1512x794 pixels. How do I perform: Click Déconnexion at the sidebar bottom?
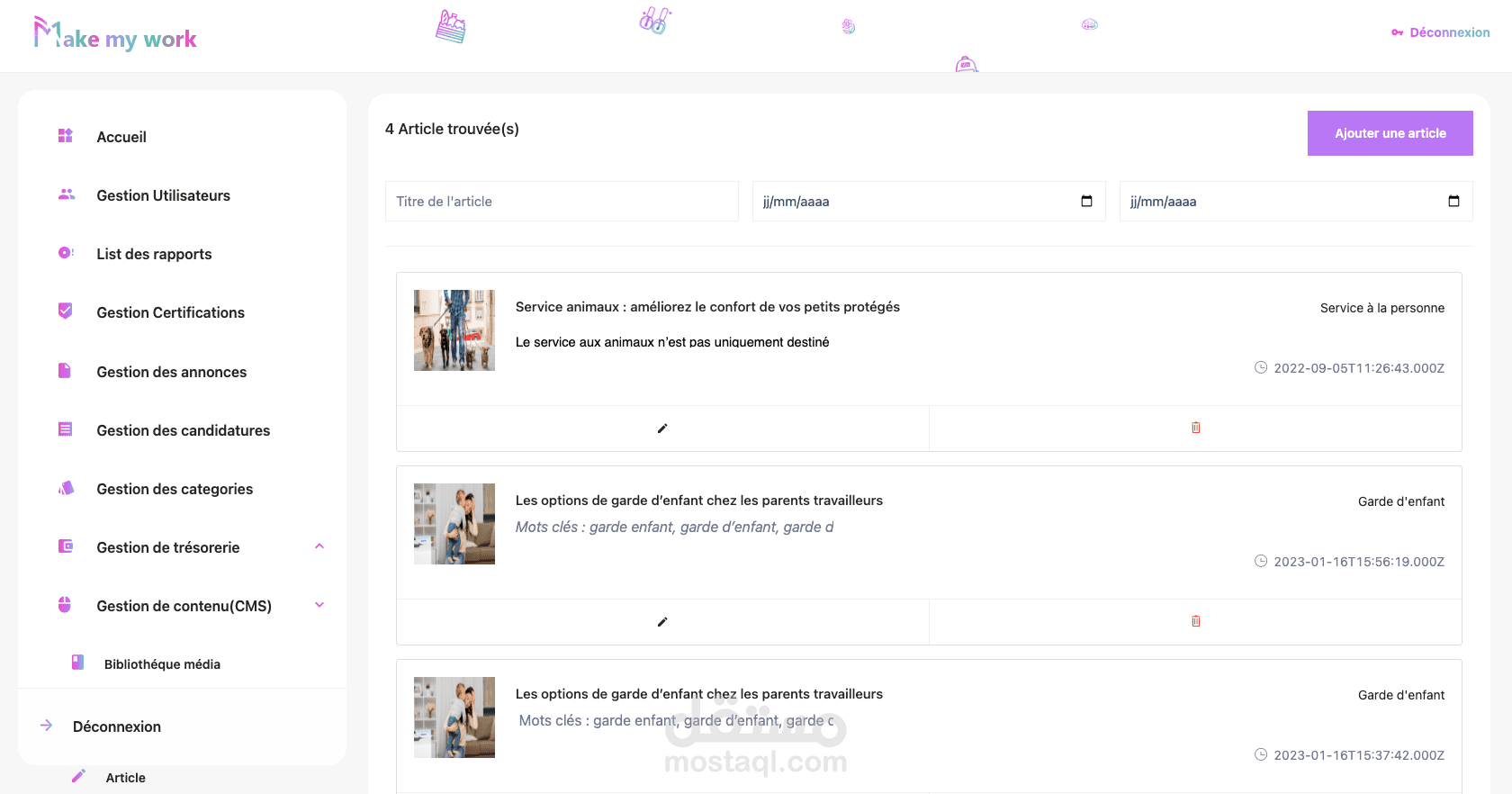coord(117,726)
